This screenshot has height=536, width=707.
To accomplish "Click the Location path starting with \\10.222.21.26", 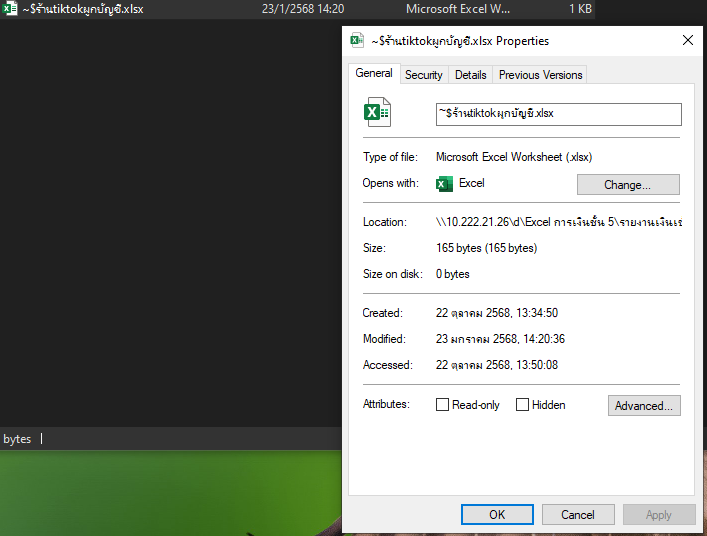I will coord(559,222).
